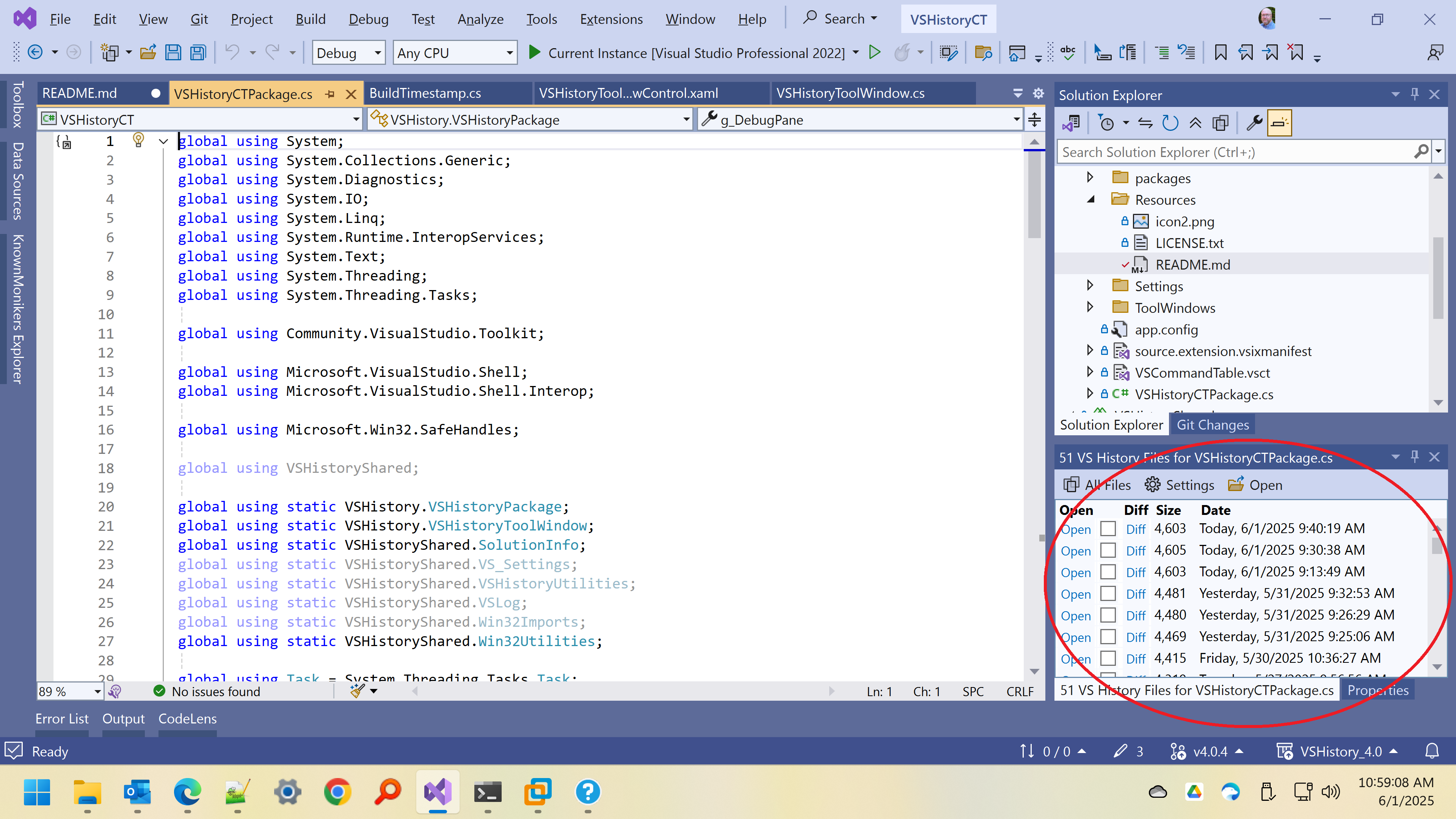Expand the packages folder

pyautogui.click(x=1089, y=177)
